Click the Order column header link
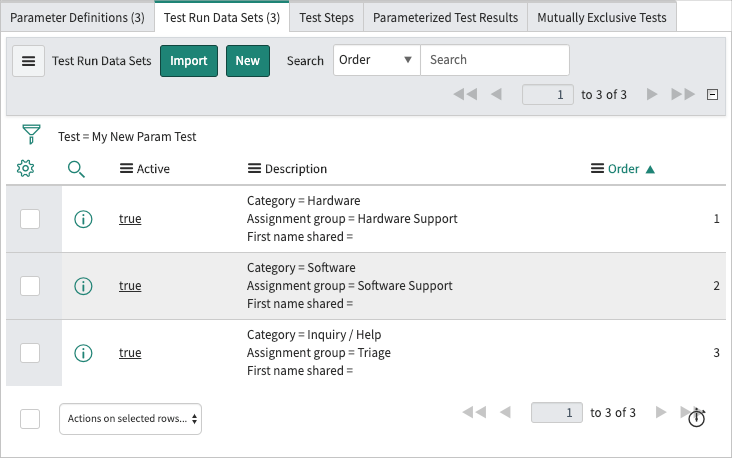 point(623,169)
